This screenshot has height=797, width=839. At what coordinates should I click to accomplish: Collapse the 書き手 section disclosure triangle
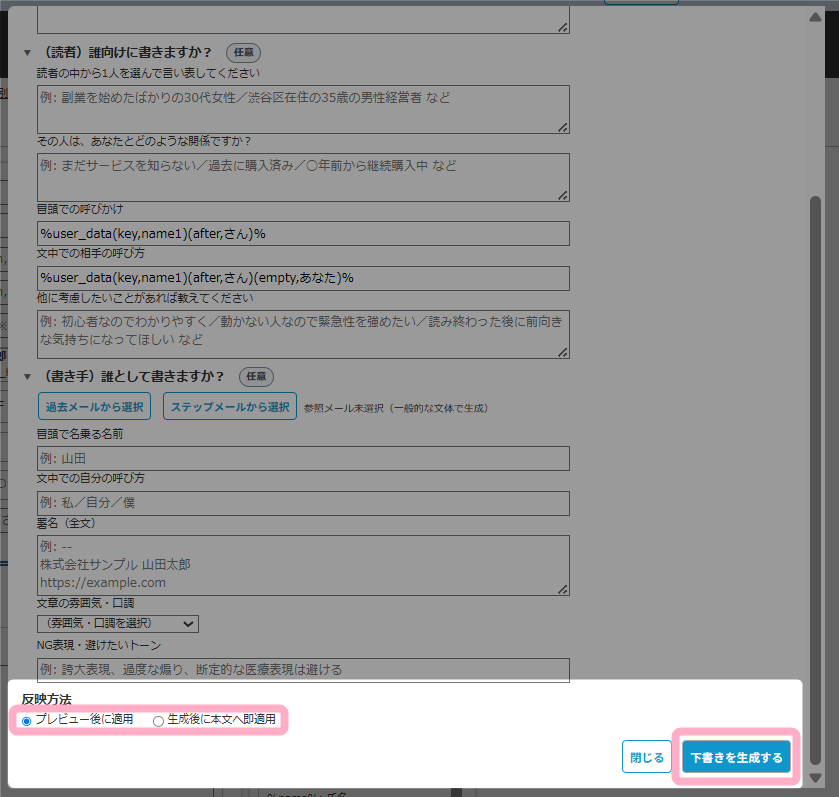(x=27, y=377)
